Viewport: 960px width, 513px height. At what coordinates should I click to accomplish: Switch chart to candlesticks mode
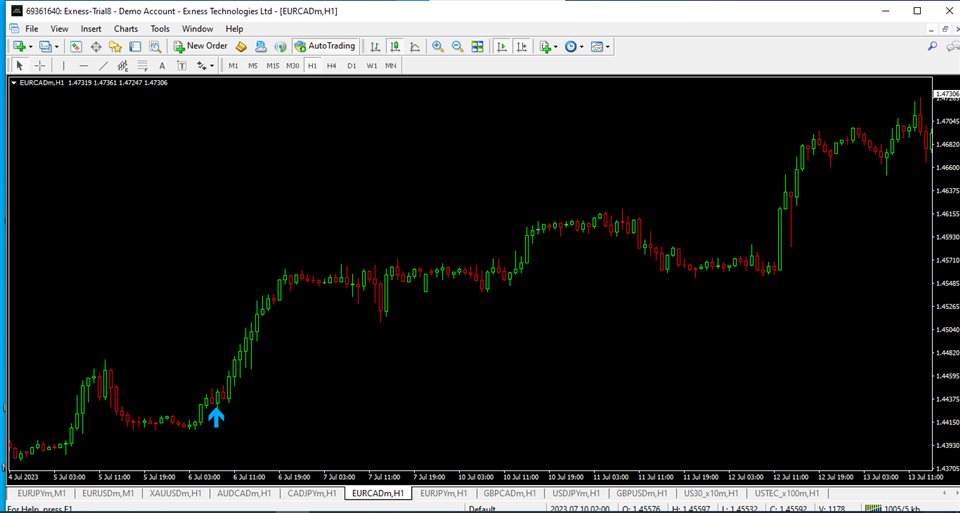coord(396,47)
